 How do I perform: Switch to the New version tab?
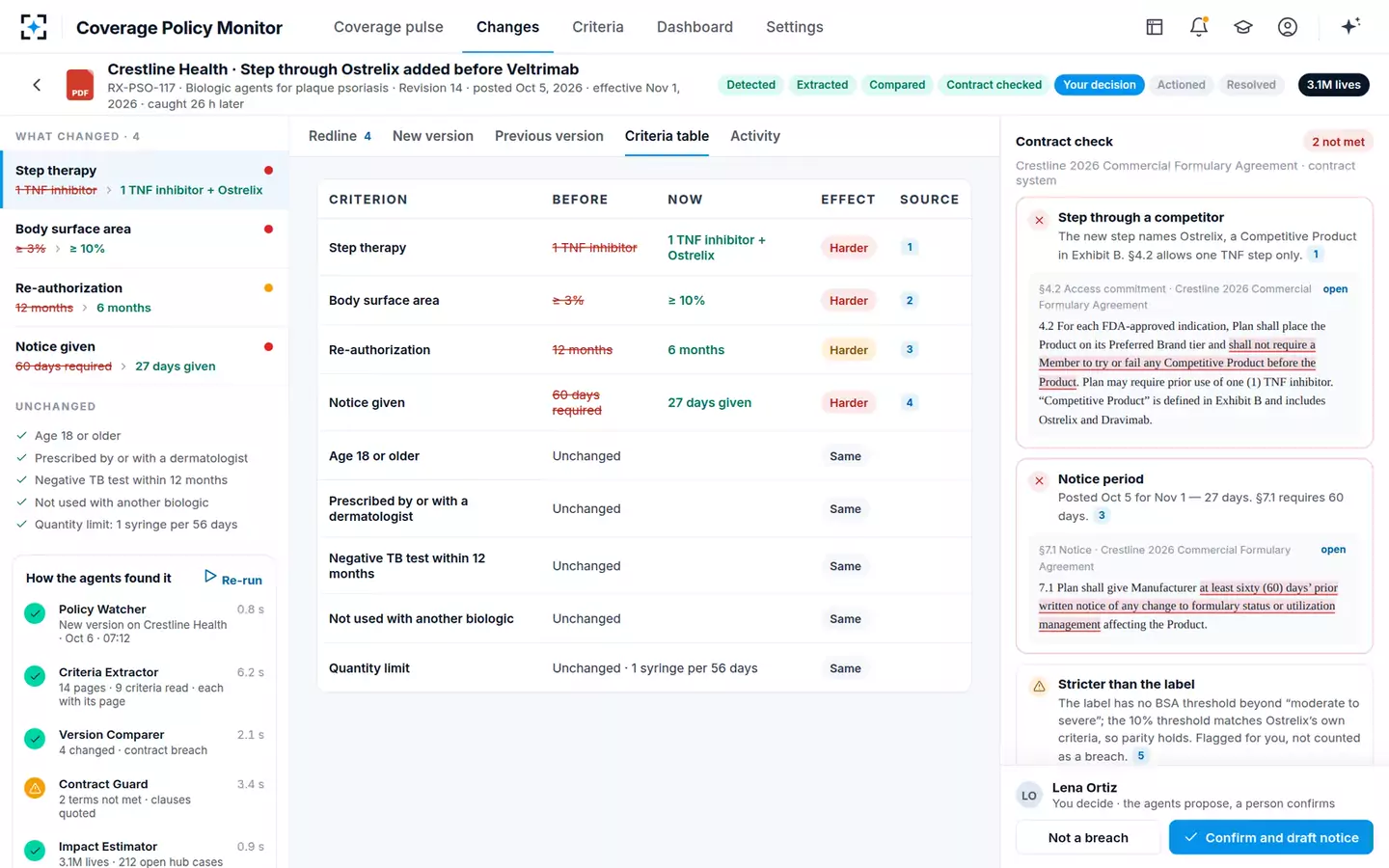point(433,136)
